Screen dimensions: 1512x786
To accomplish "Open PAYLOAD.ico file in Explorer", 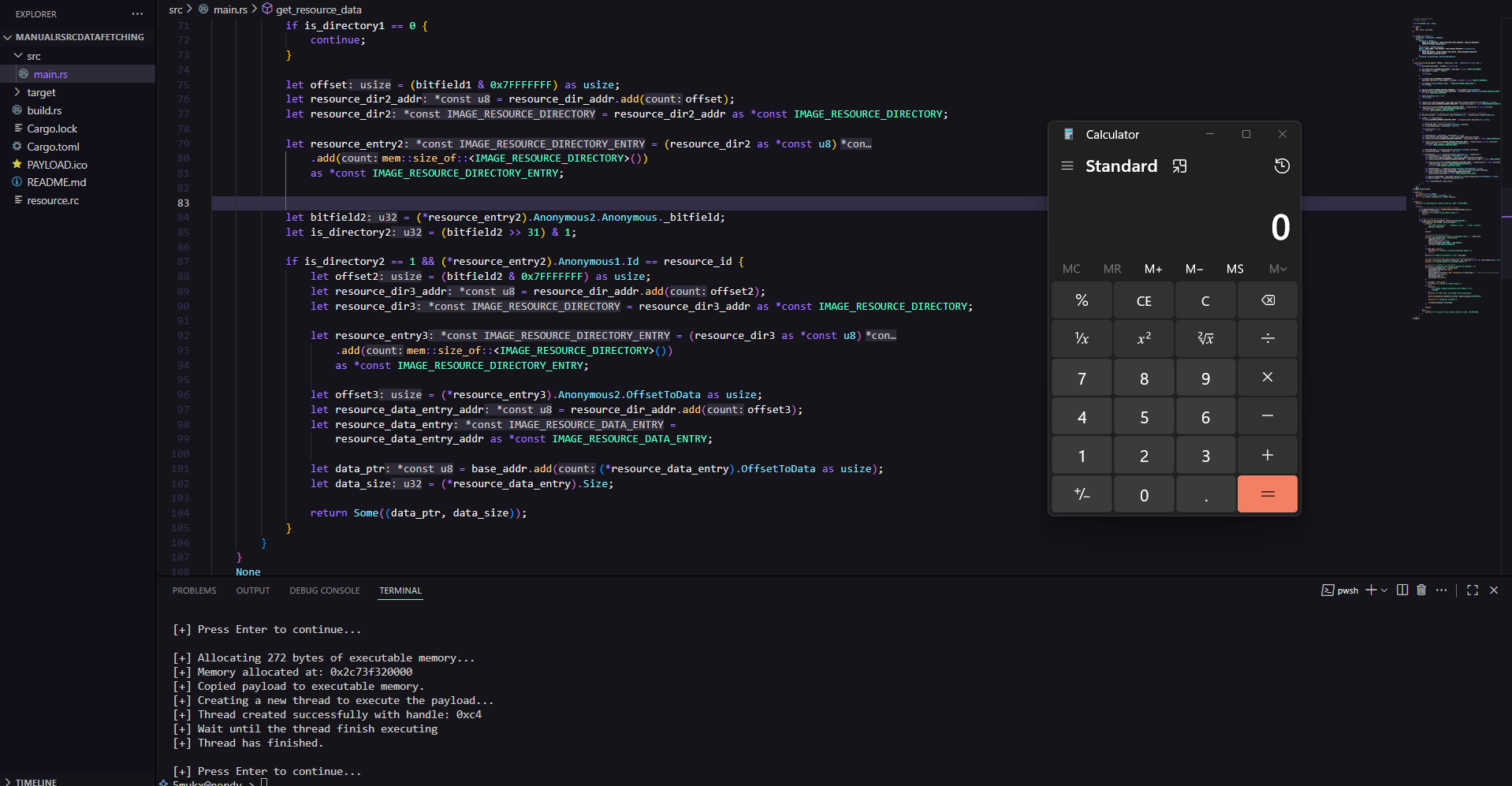I will 77,165.
